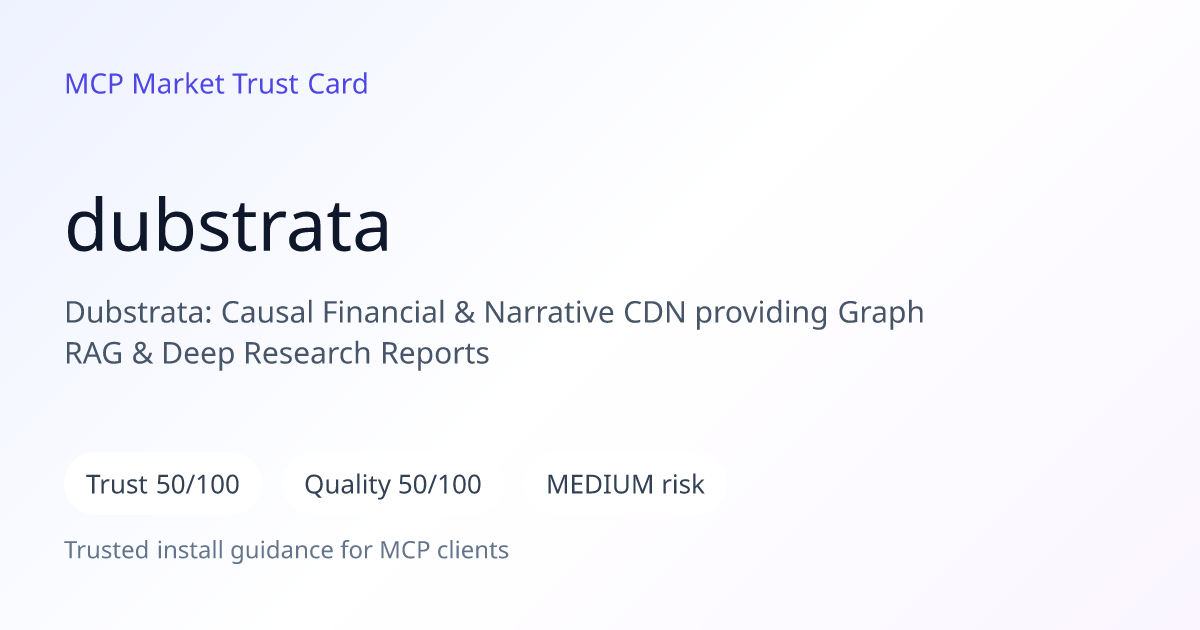The image size is (1200, 630).
Task: Click the MCP clients words in the footer
Action: coord(444,550)
